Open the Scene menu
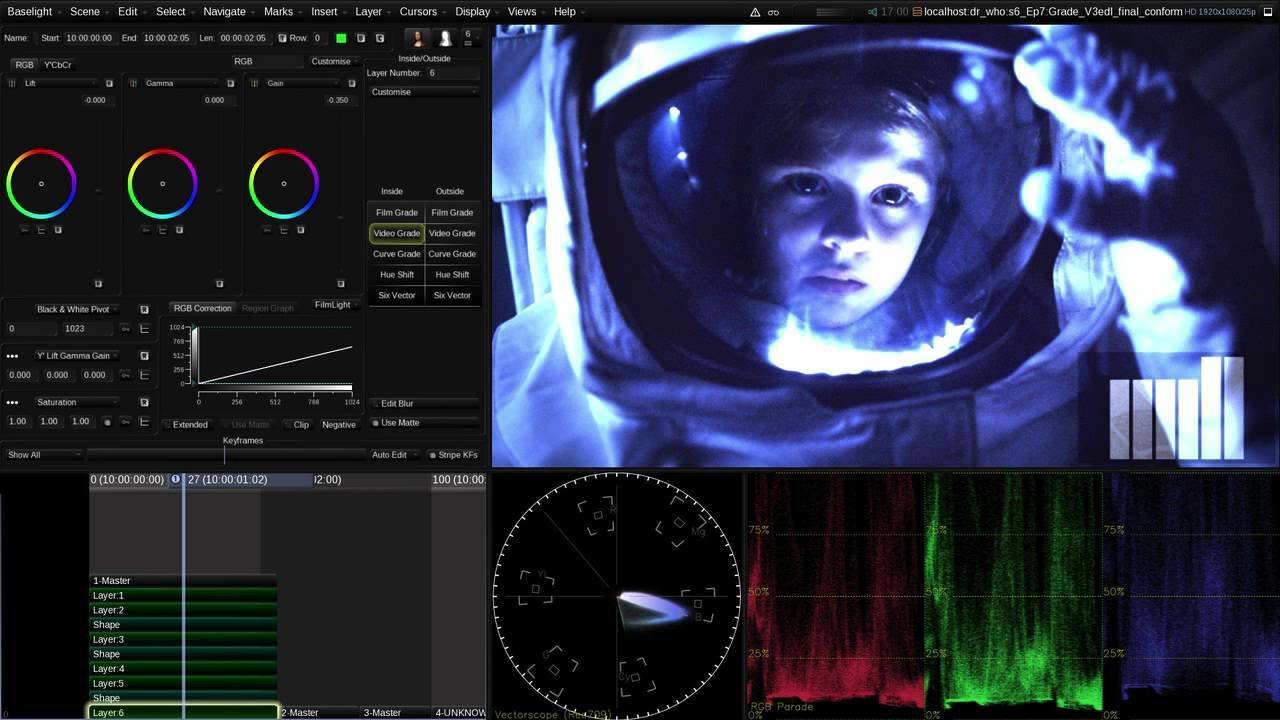Screen dimensions: 1280x720 tap(85, 12)
